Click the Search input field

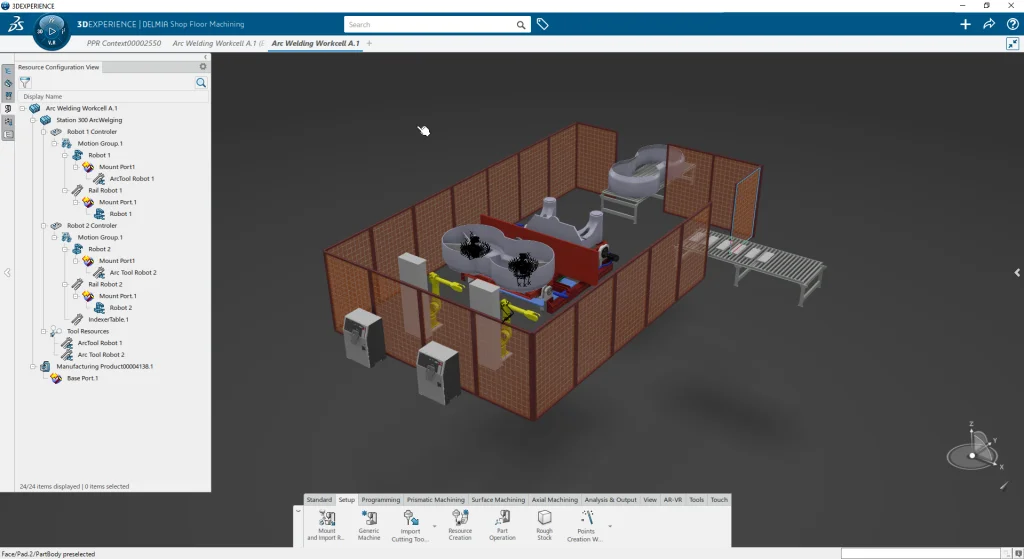tap(430, 24)
